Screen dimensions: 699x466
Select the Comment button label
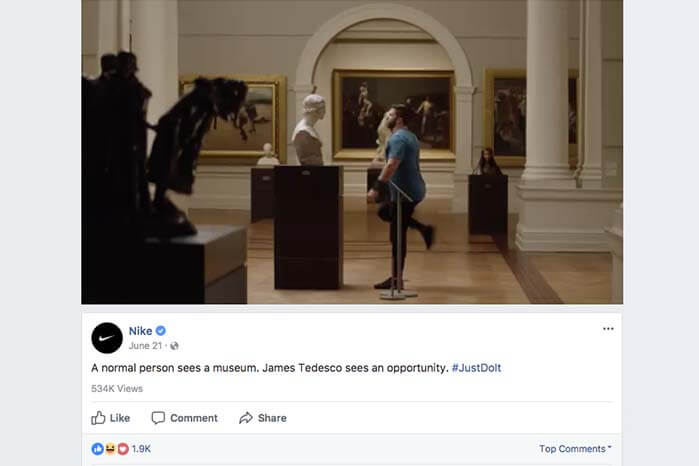point(194,418)
